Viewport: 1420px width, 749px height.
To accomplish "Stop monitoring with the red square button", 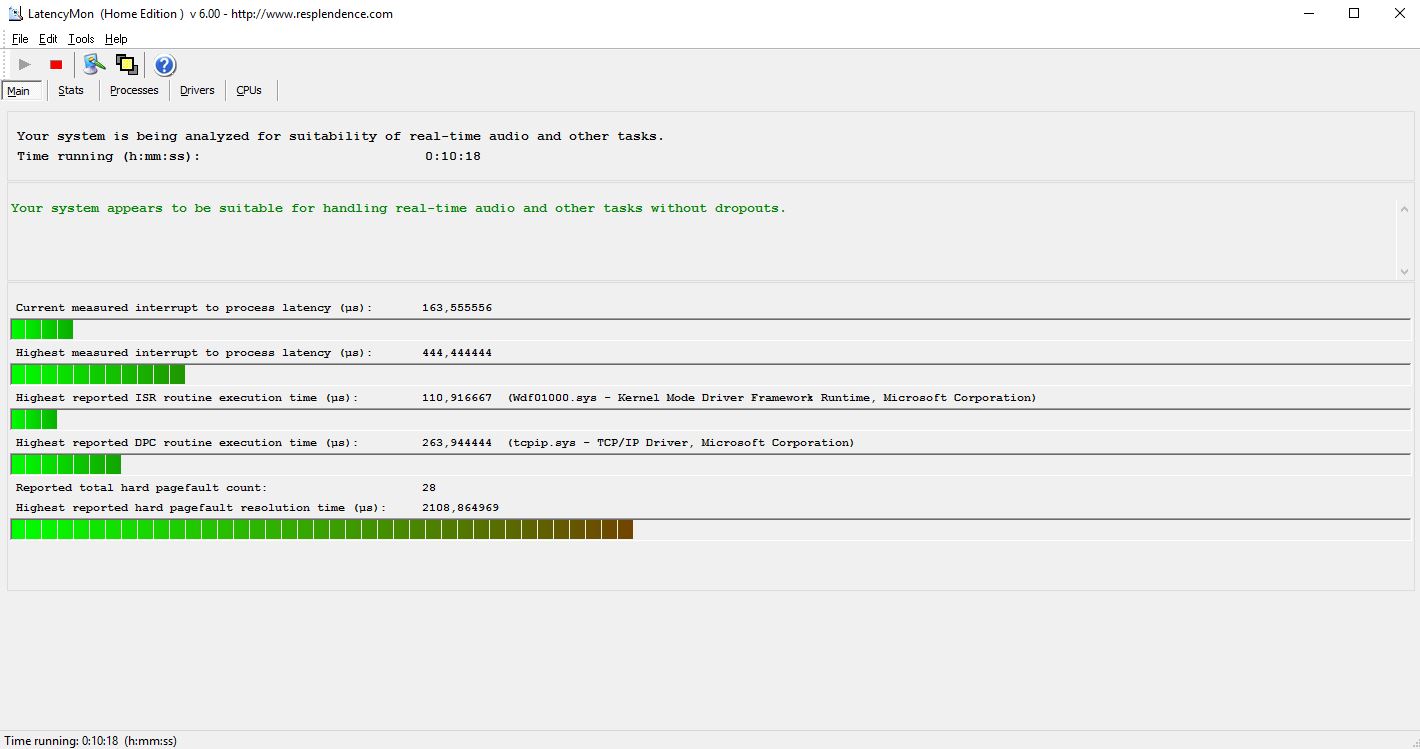I will (x=56, y=65).
